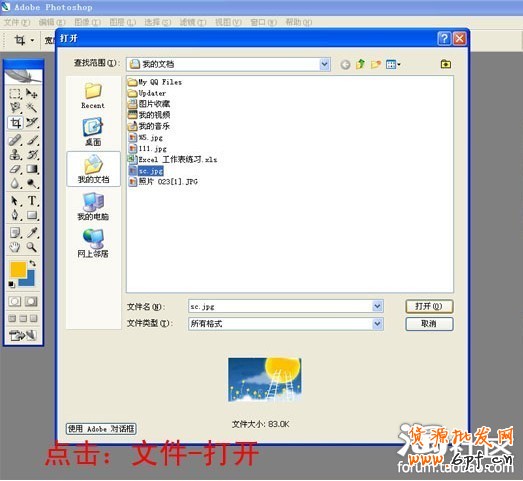Select the Rectangular Marquee tool
This screenshot has width=523, height=481.
tap(15, 93)
